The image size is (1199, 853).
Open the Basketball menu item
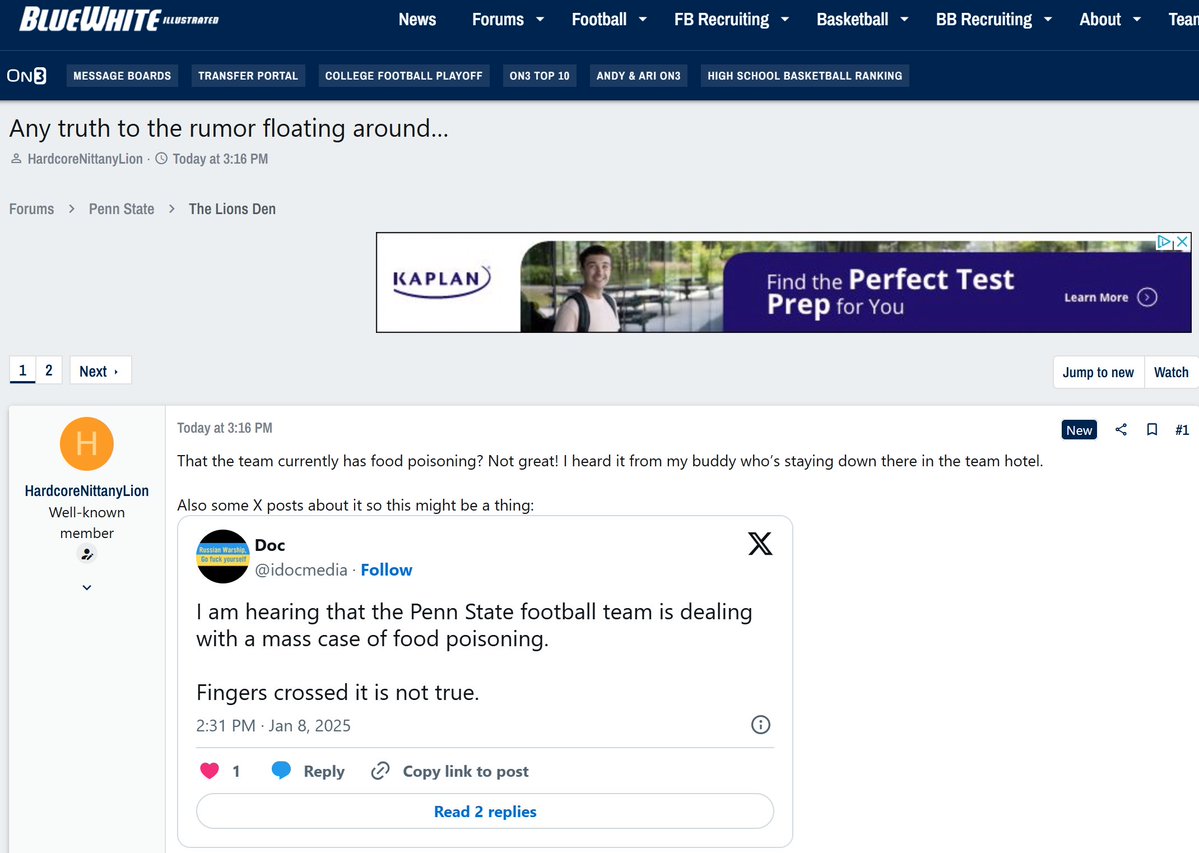click(852, 19)
